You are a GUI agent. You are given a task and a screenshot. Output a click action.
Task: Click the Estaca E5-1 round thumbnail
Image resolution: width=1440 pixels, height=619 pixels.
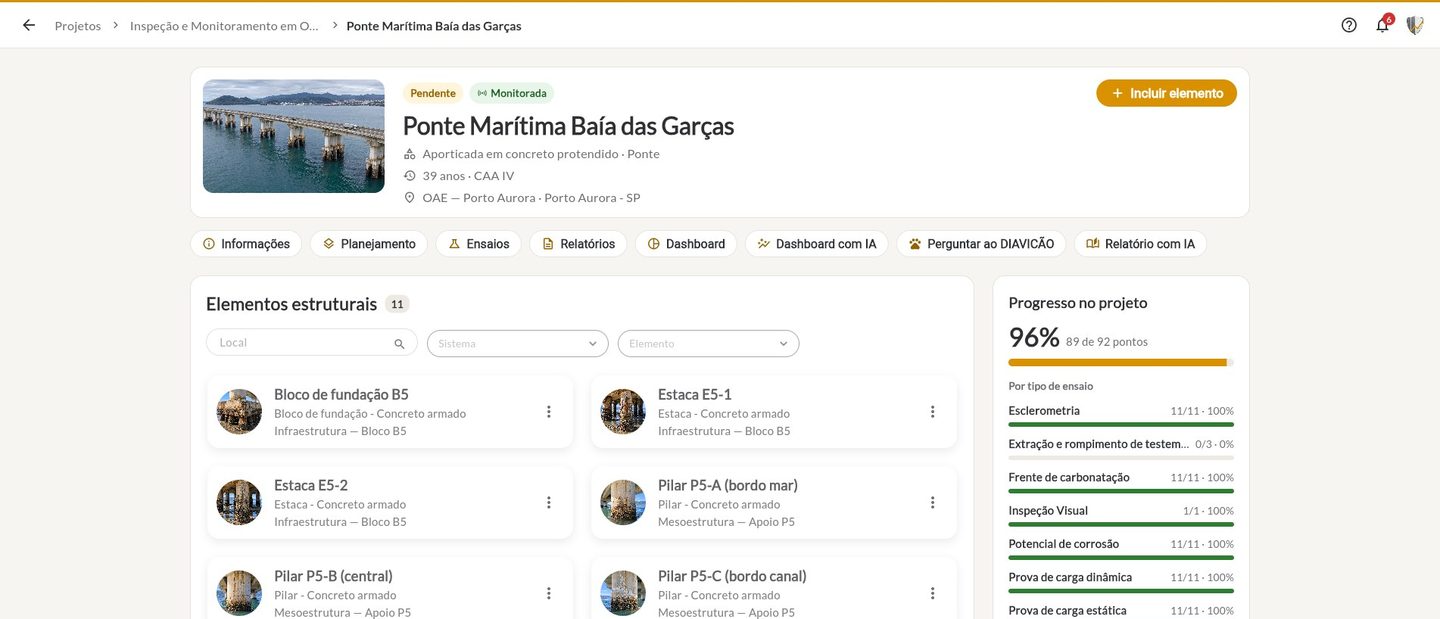[623, 412]
